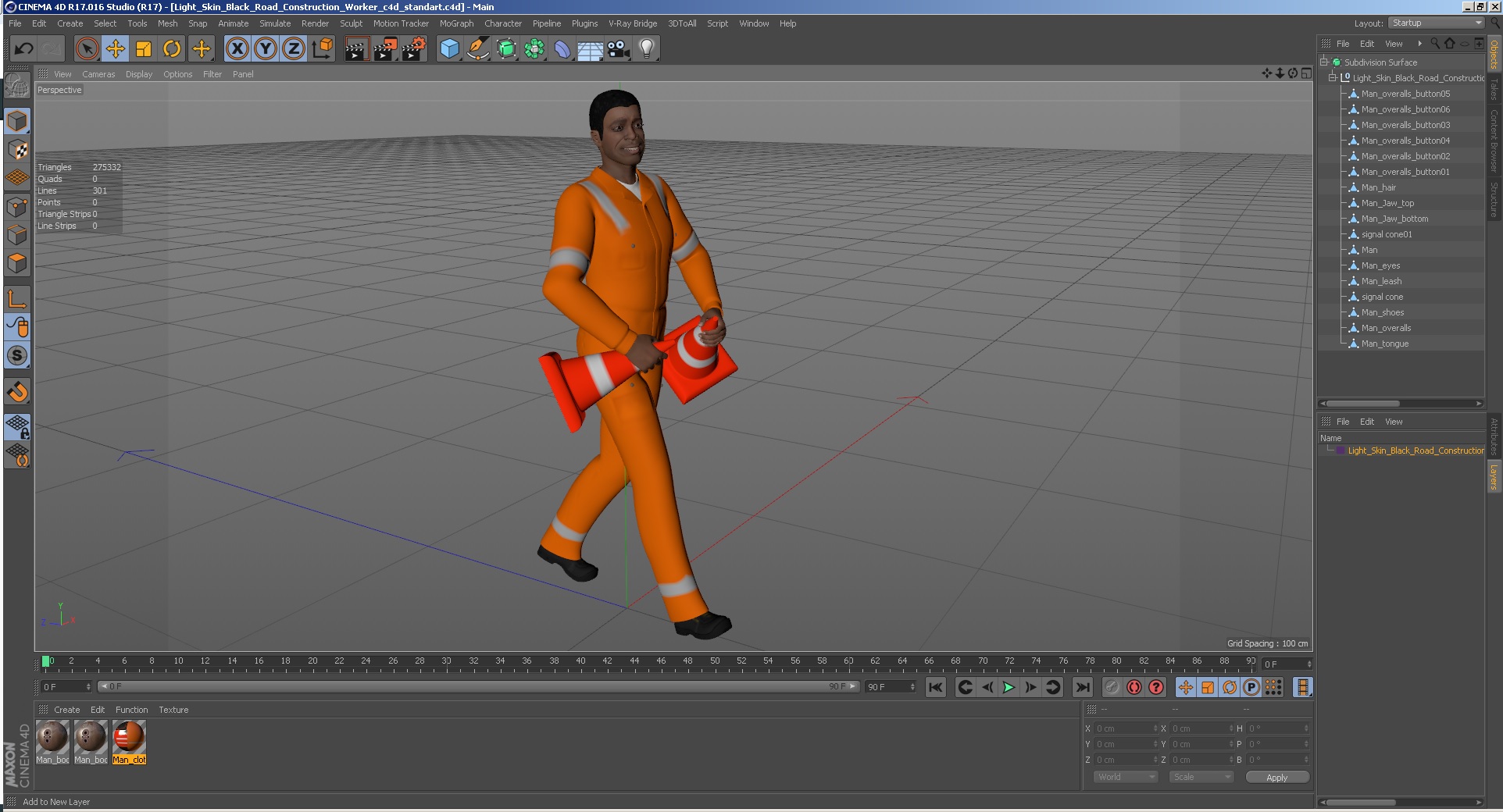1503x812 pixels.
Task: Collapse the Subdivision Surface object tree
Action: coord(1324,62)
